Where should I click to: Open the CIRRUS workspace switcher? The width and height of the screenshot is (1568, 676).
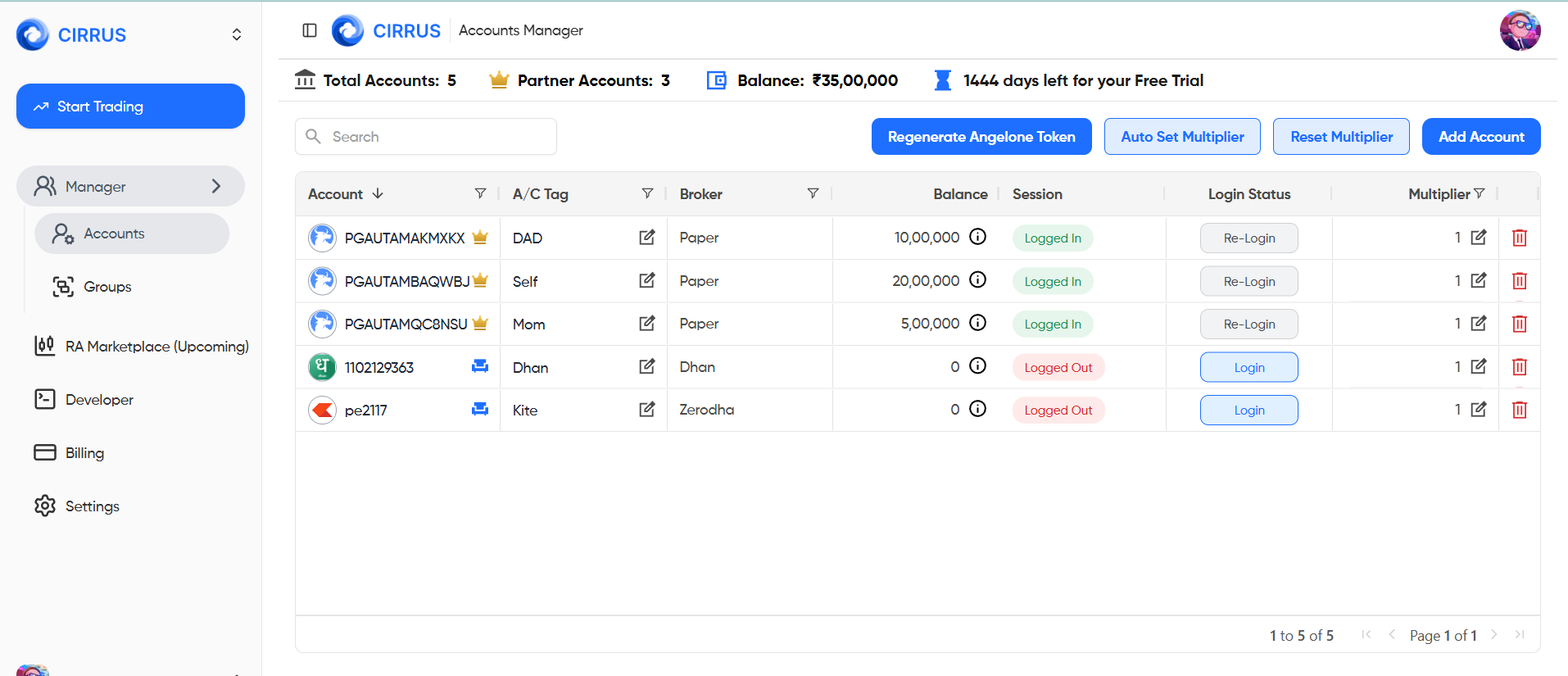236,34
